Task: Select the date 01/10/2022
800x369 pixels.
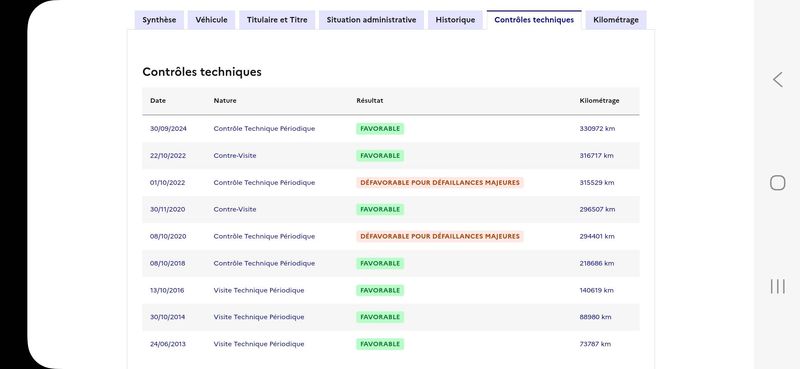Action: pyautogui.click(x=167, y=183)
